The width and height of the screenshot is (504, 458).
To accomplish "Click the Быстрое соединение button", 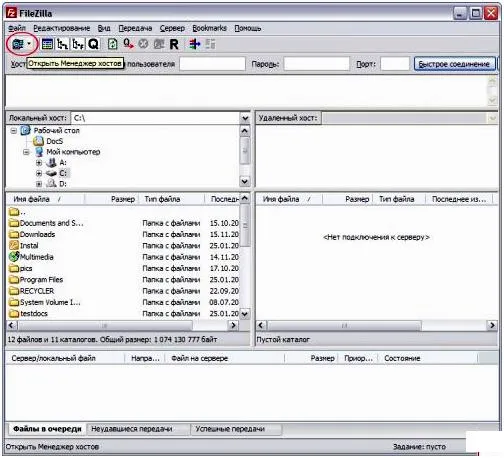I will 454,63.
